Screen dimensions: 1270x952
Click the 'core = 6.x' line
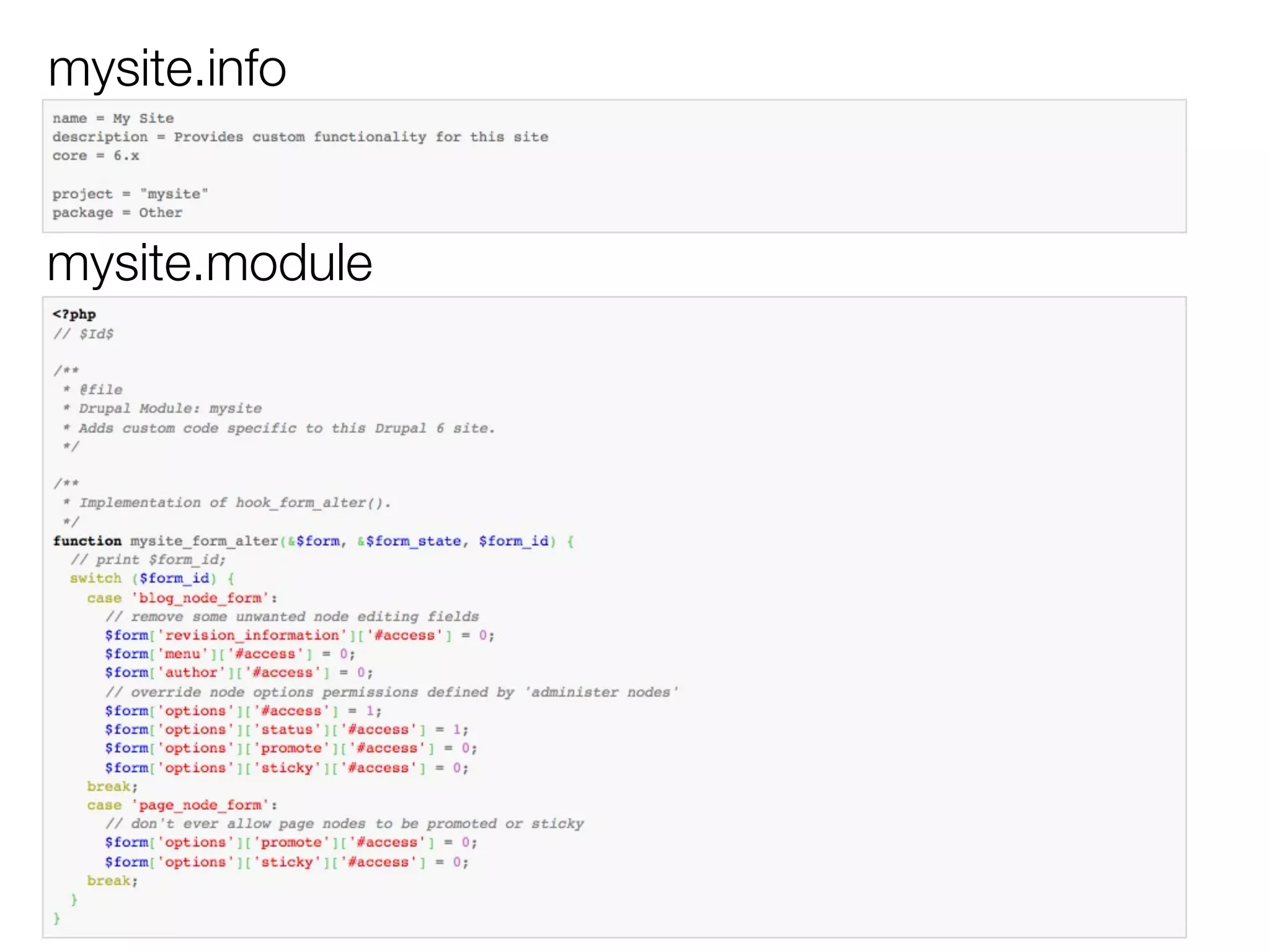pyautogui.click(x=95, y=156)
